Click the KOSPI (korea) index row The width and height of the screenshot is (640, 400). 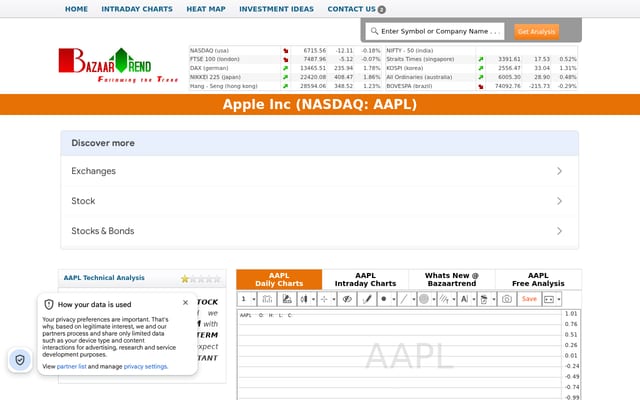click(482, 68)
